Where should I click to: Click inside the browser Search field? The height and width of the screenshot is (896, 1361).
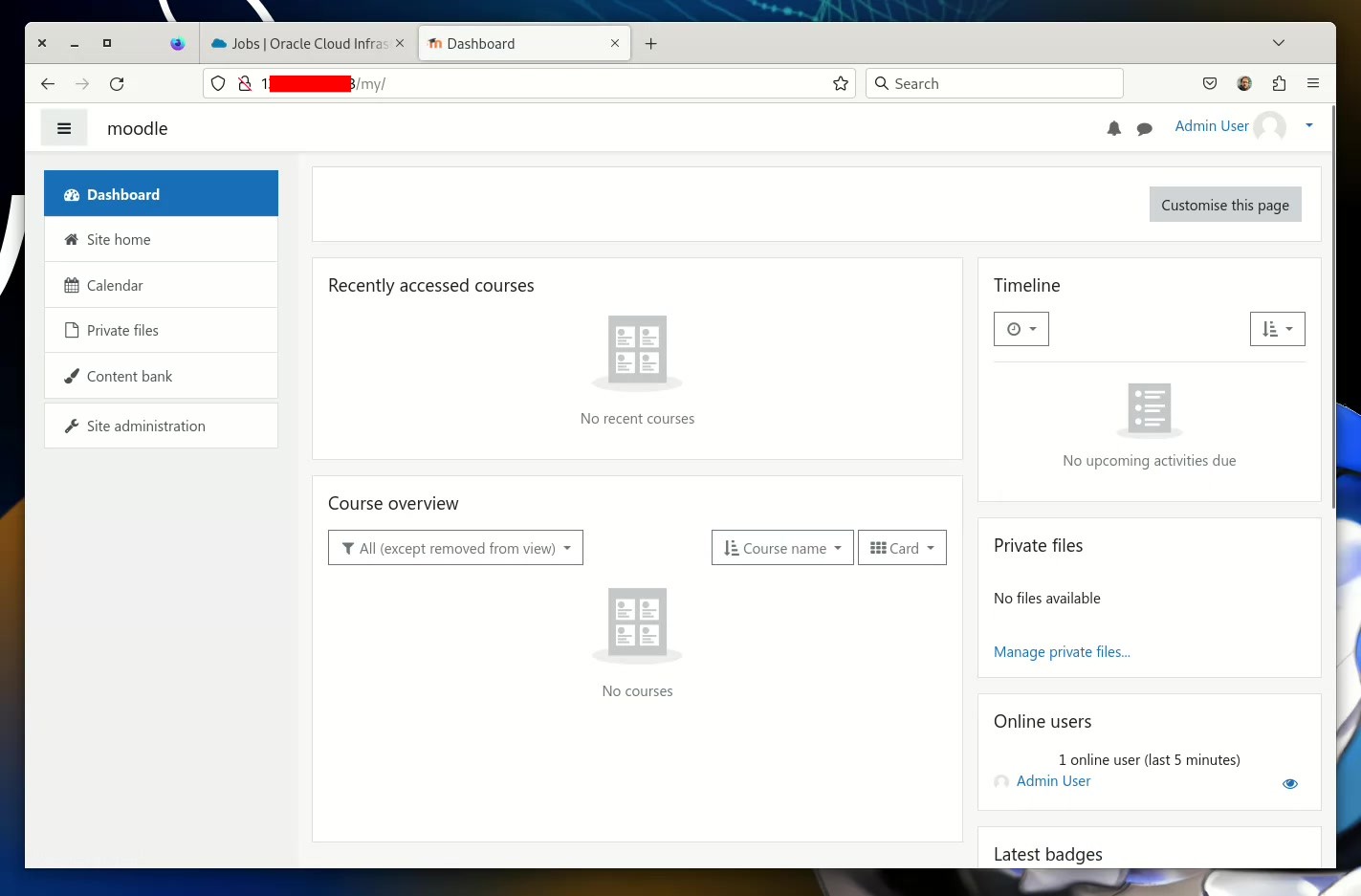(x=995, y=83)
